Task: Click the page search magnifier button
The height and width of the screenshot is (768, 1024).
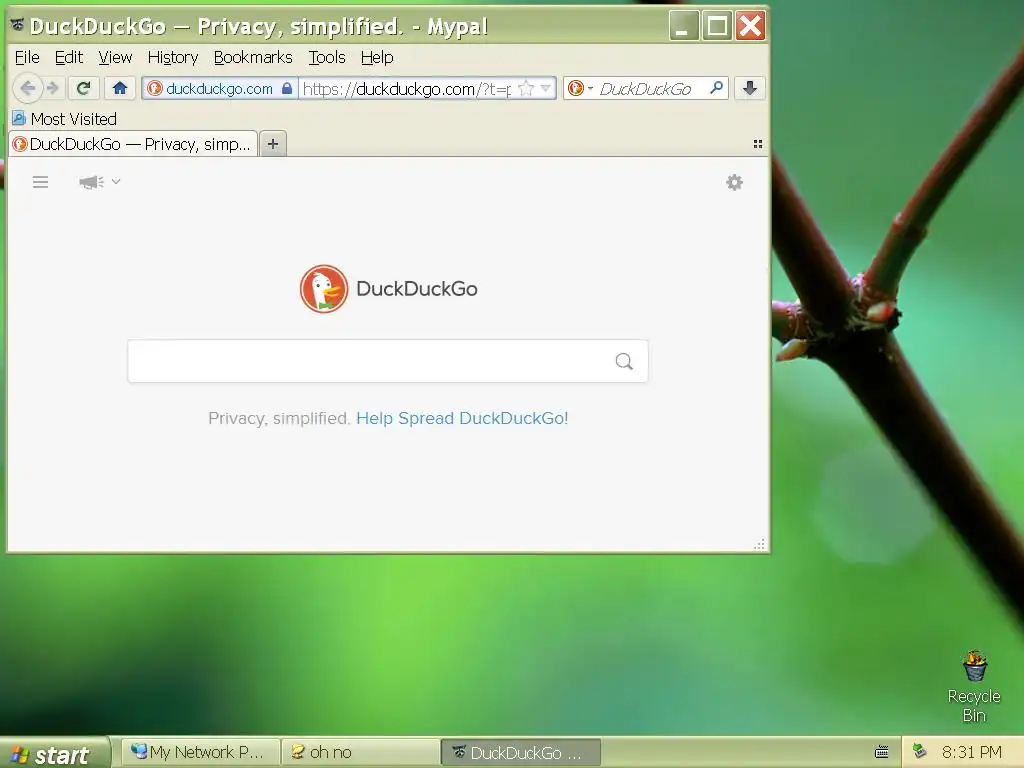Action: click(x=624, y=361)
